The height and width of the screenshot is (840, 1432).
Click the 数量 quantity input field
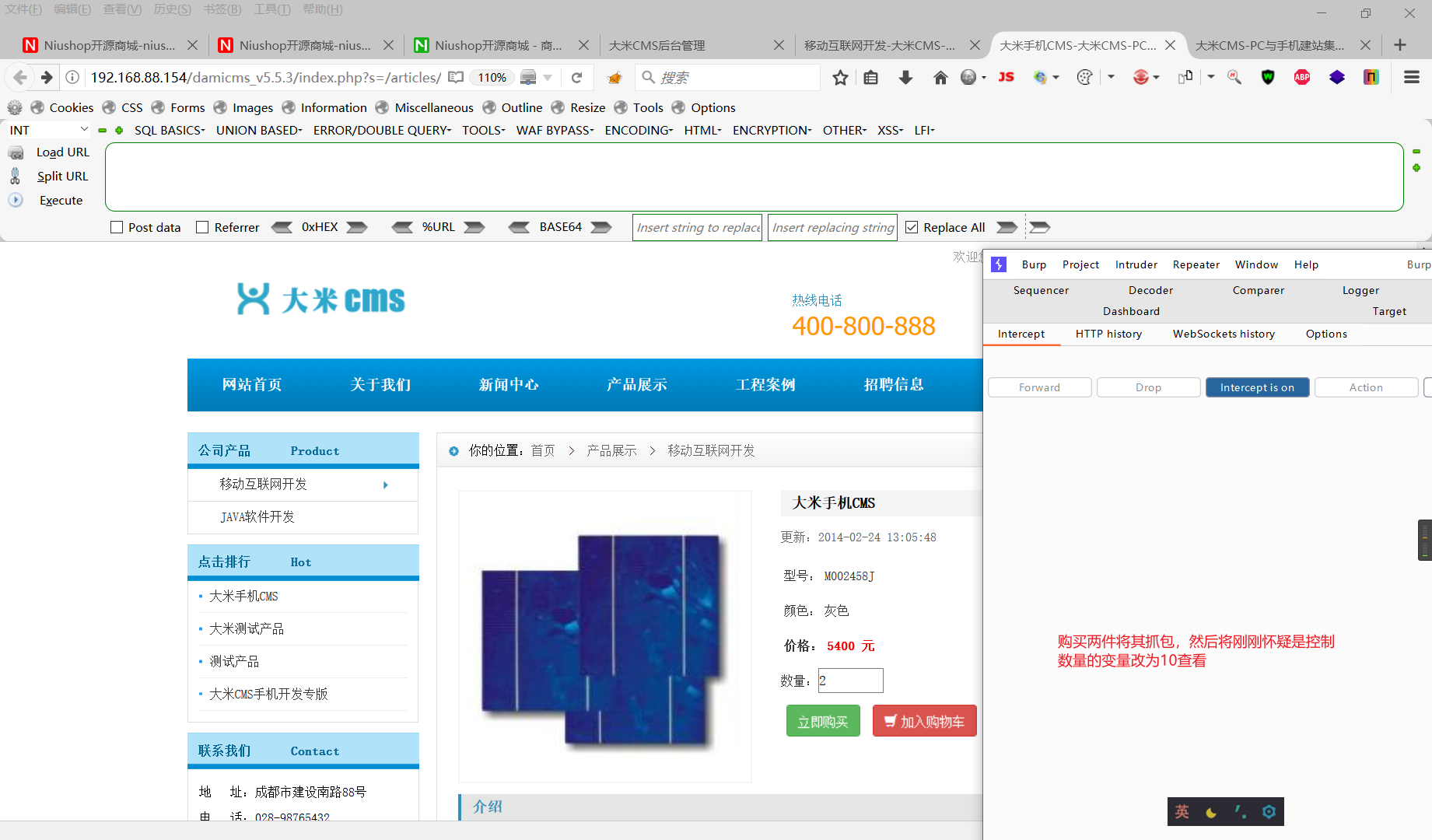[850, 680]
